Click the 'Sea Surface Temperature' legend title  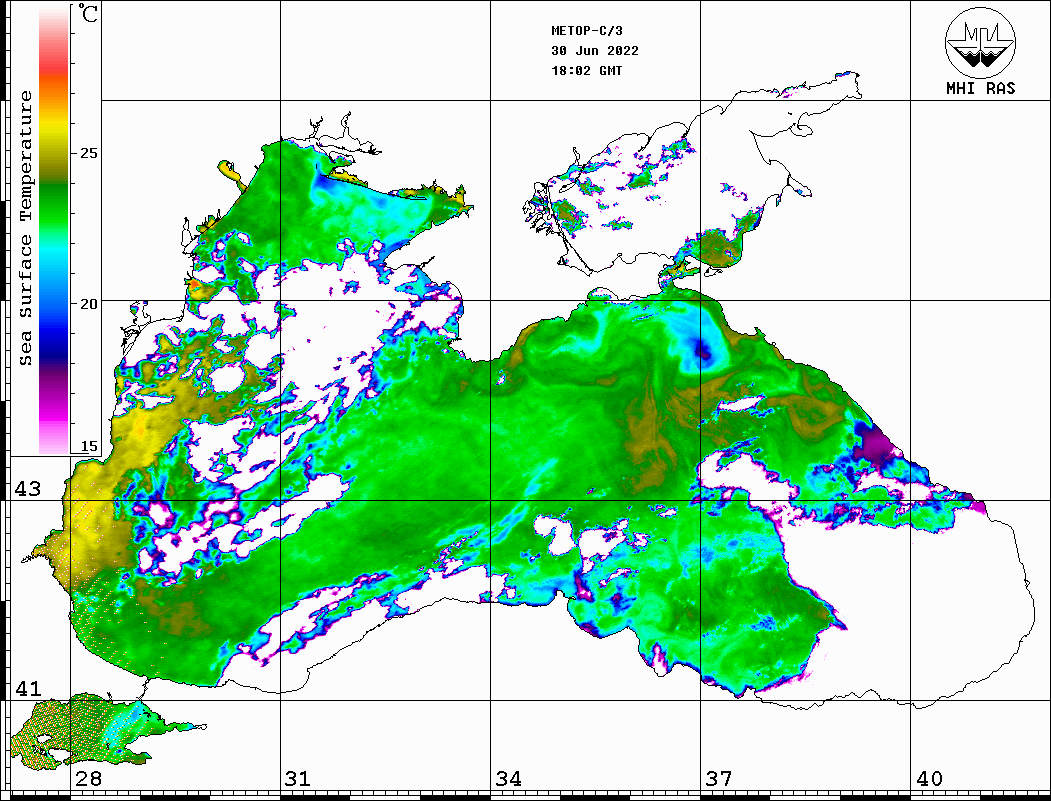click(25, 229)
